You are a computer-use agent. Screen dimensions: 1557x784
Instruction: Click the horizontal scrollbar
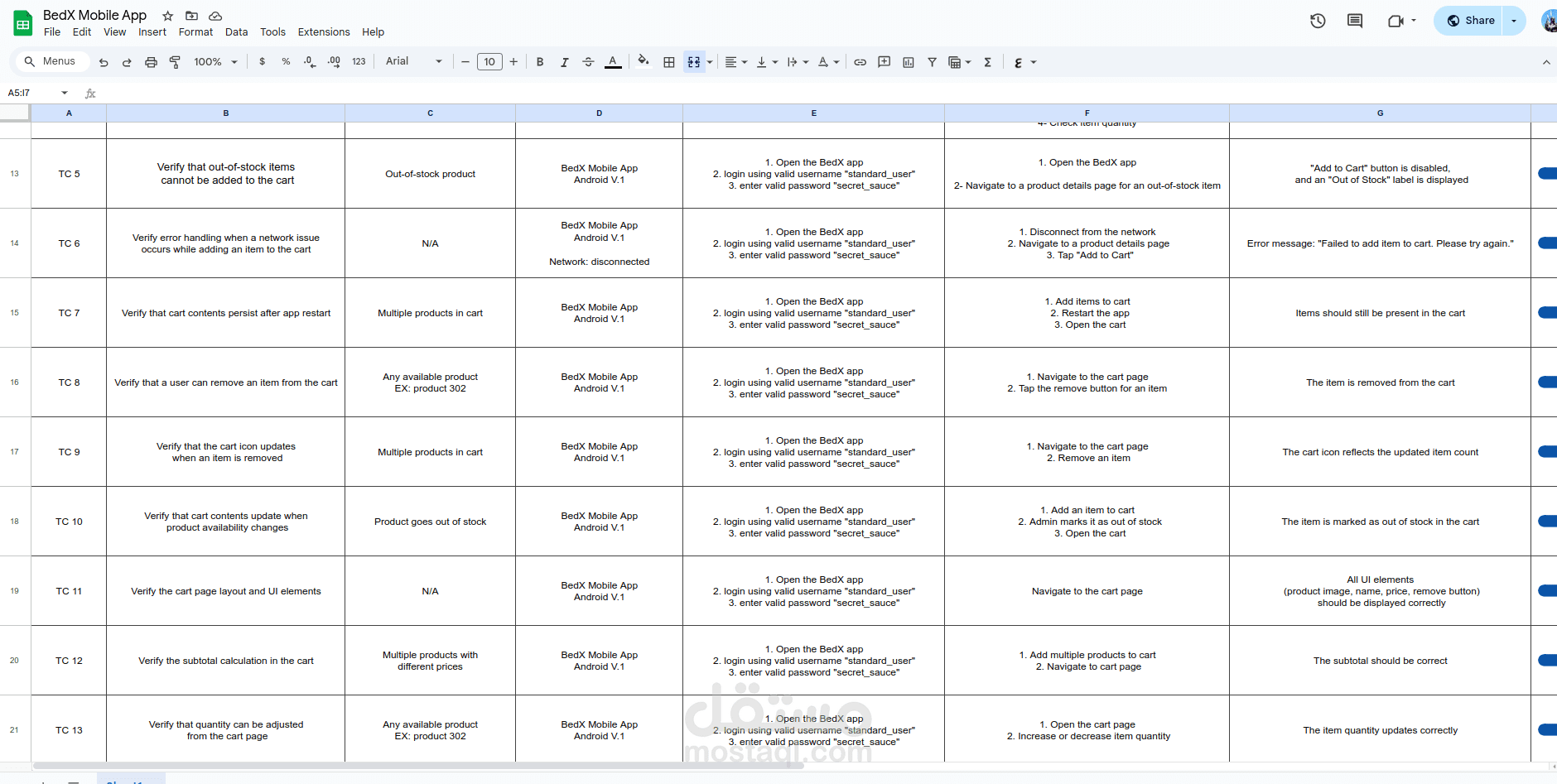pyautogui.click(x=417, y=766)
